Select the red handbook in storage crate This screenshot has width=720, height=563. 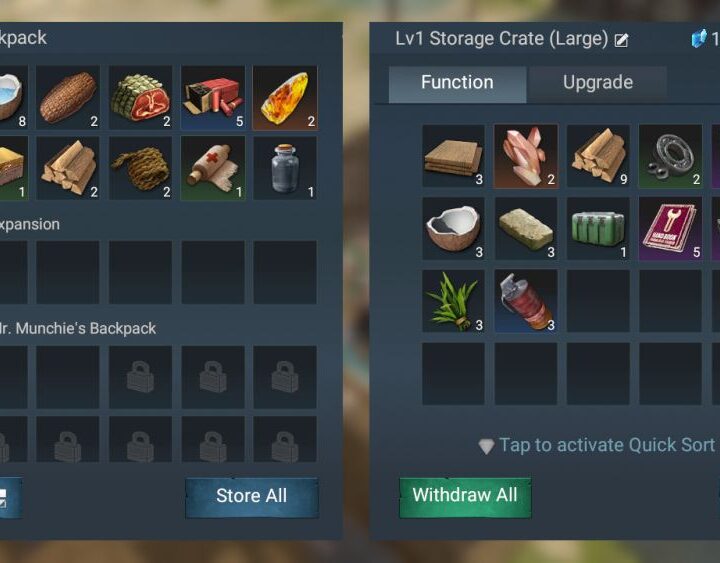[670, 229]
